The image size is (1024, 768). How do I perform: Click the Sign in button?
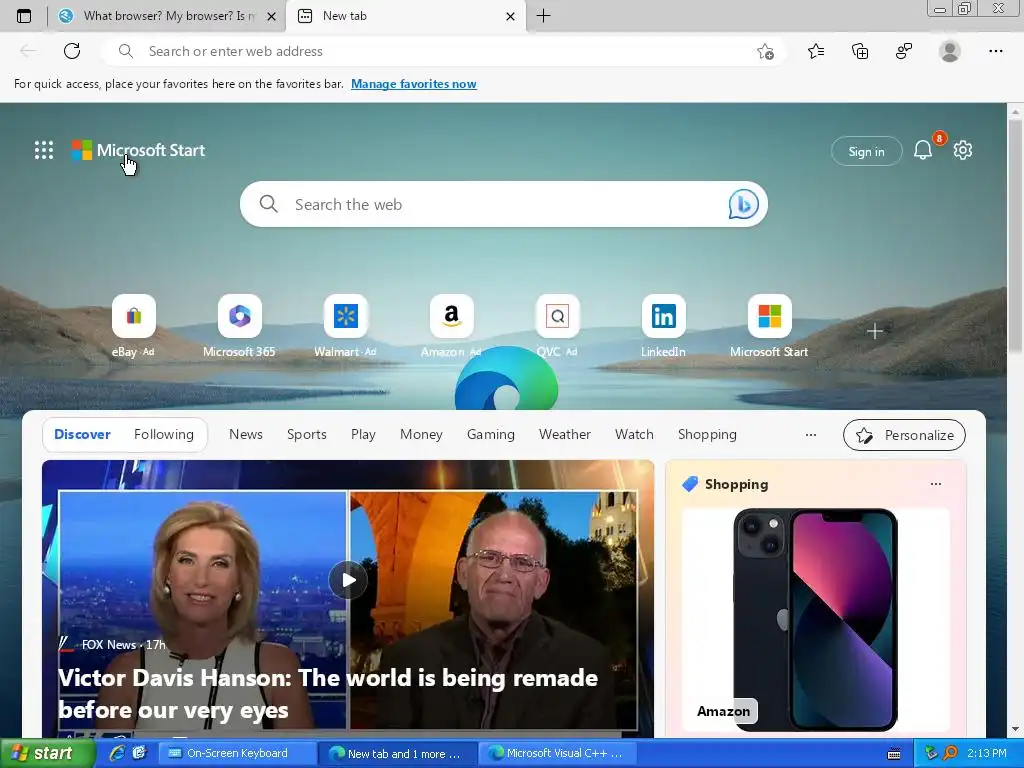867,151
